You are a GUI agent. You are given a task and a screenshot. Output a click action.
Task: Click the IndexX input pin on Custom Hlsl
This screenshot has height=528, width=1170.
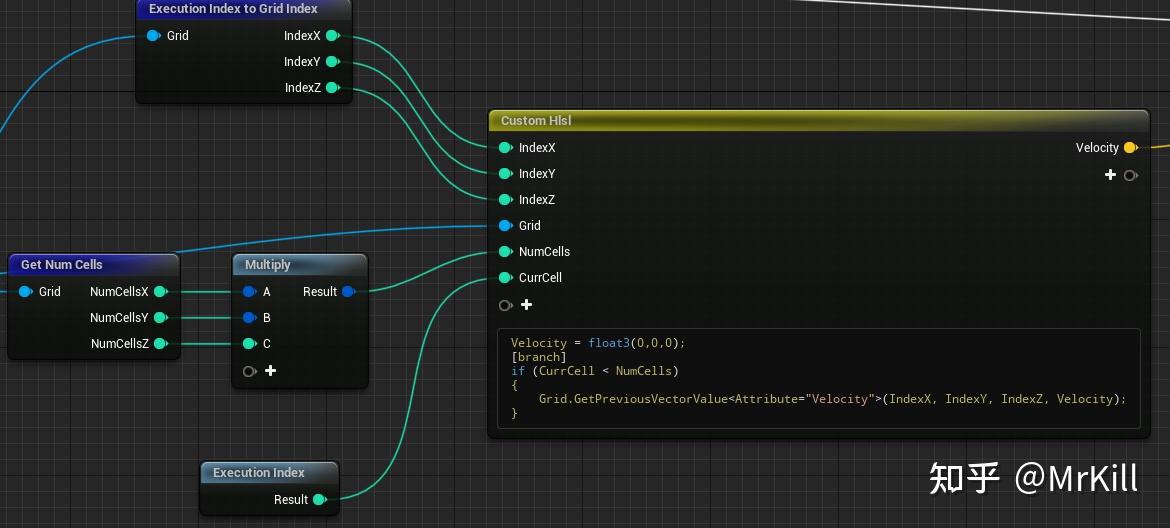tap(505, 148)
